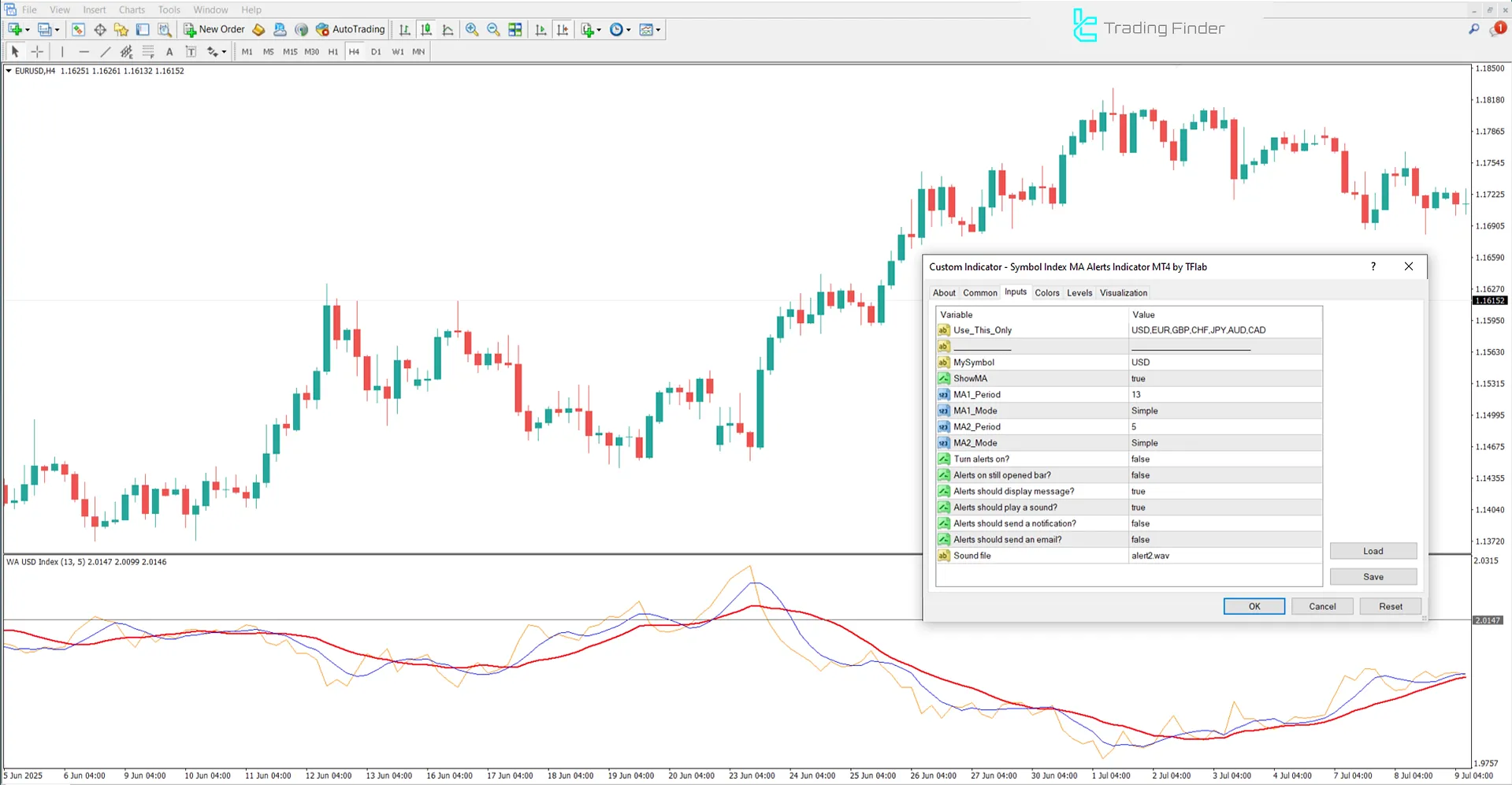
Task: Enable the AutoTrading button
Action: tap(350, 29)
